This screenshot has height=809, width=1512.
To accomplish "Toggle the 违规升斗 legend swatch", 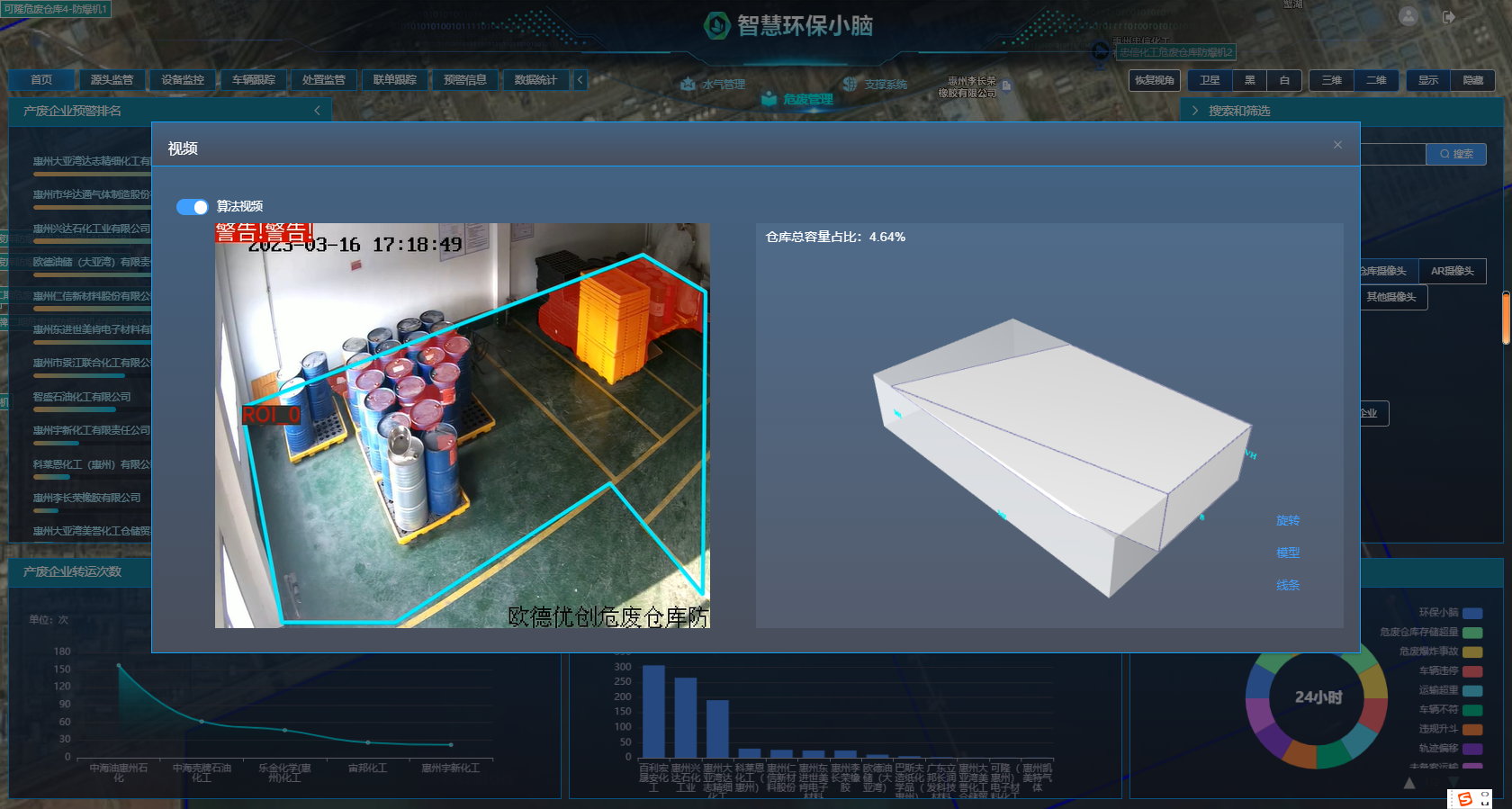I will pyautogui.click(x=1472, y=730).
